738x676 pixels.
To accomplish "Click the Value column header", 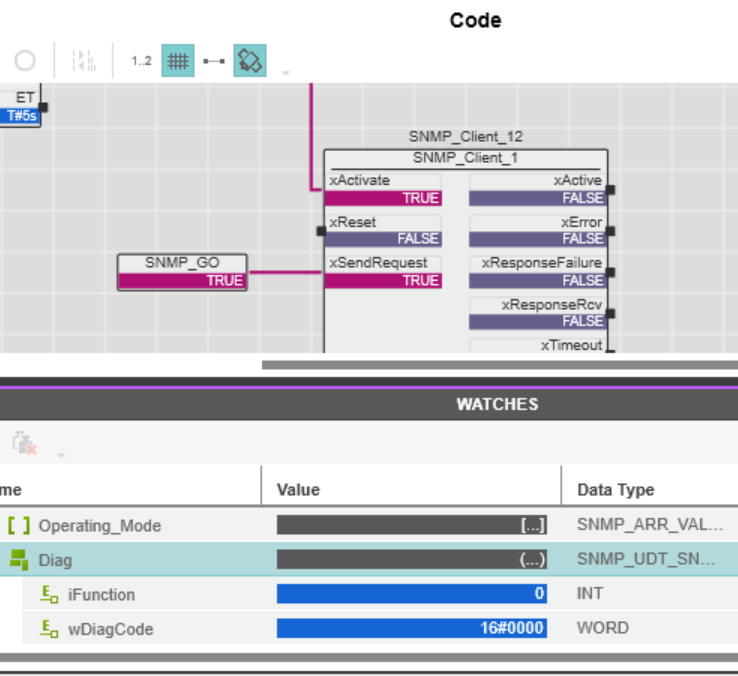I will (298, 489).
